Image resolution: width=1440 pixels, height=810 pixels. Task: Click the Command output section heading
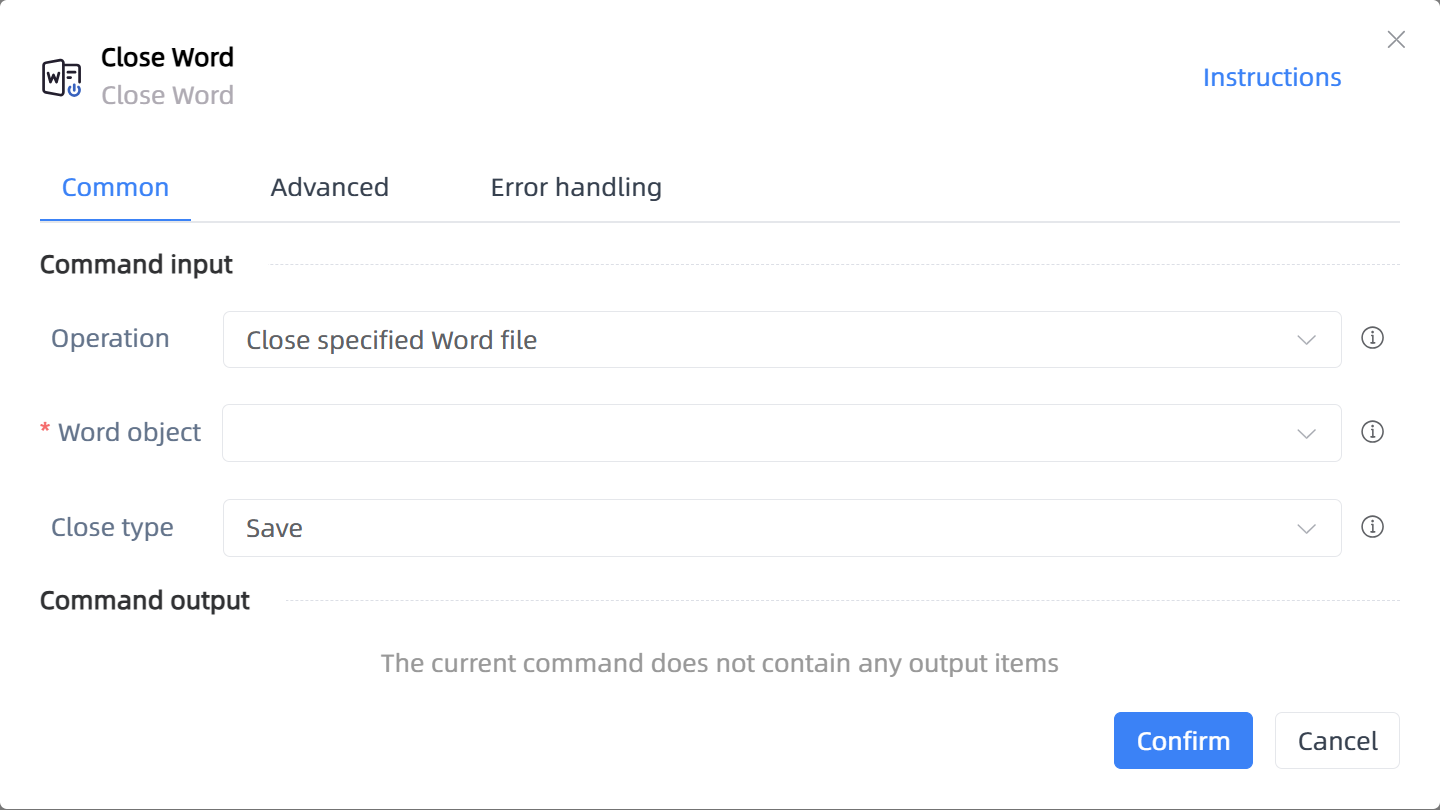click(x=145, y=600)
